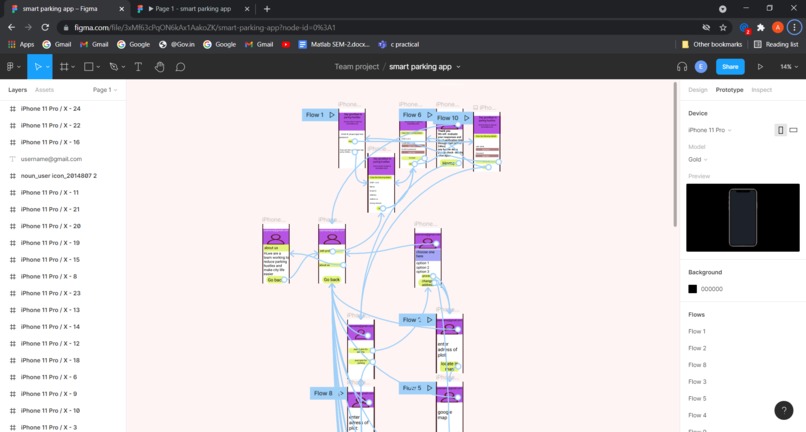The height and width of the screenshot is (432, 806).
Task: Select the Comment tool
Action: click(x=180, y=67)
